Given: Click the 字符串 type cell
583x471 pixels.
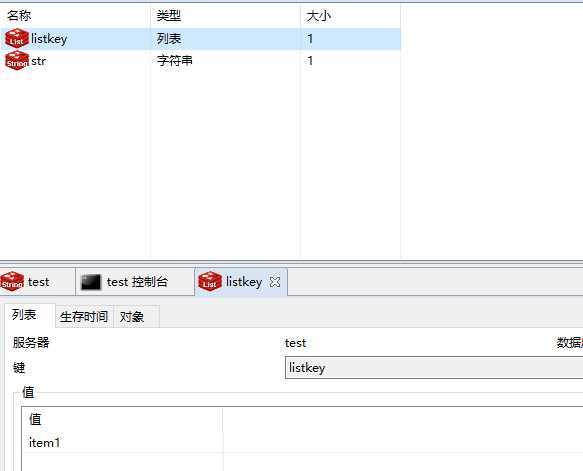Looking at the screenshot, I should pos(175,61).
